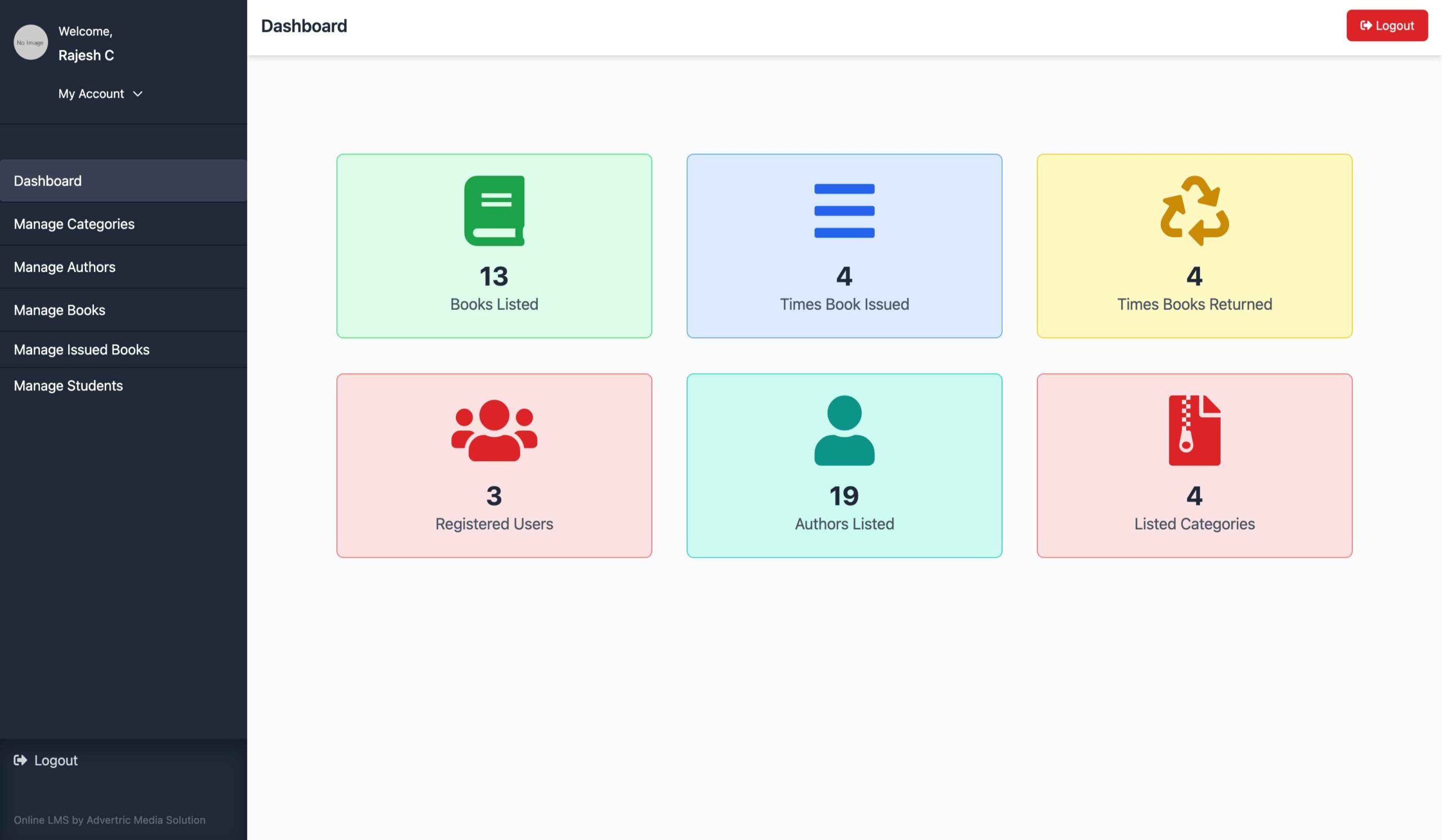The image size is (1442, 840).
Task: Open Manage Authors page
Action: click(65, 267)
